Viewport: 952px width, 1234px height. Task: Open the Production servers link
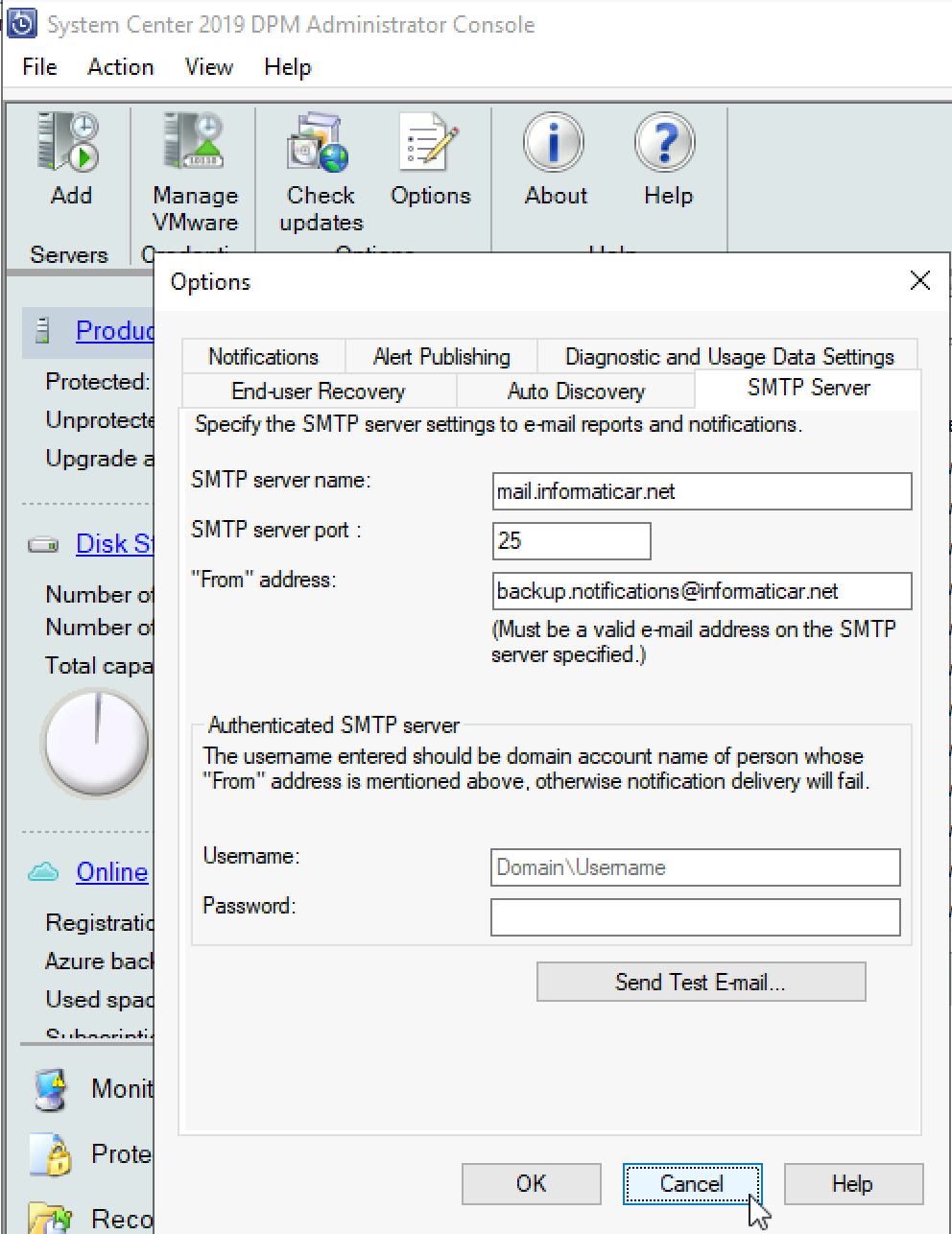click(114, 331)
